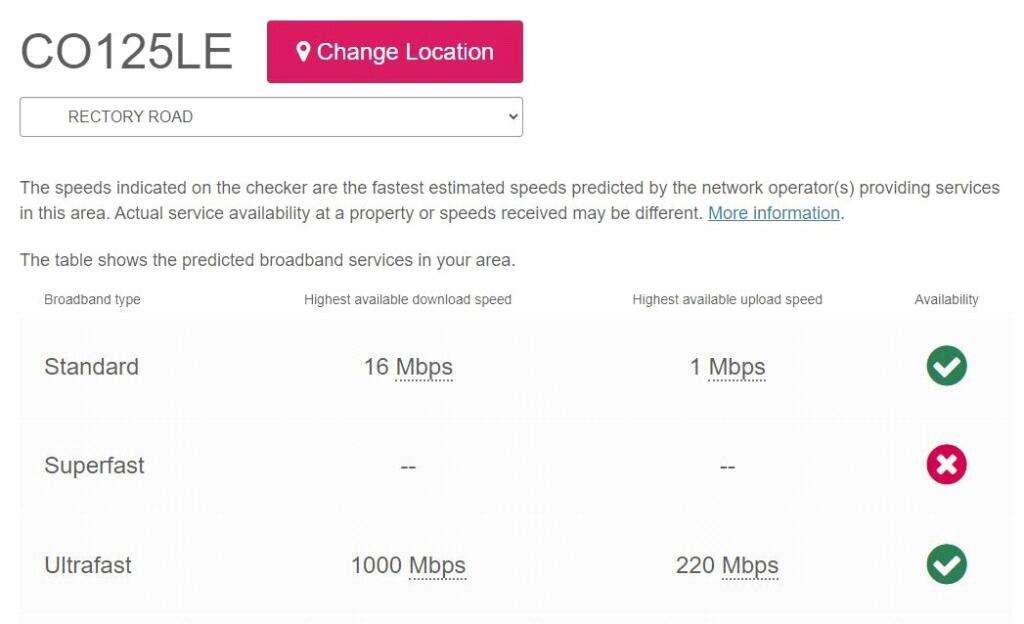The image size is (1024, 624).
Task: Click the green check icon for Standard
Action: [946, 366]
